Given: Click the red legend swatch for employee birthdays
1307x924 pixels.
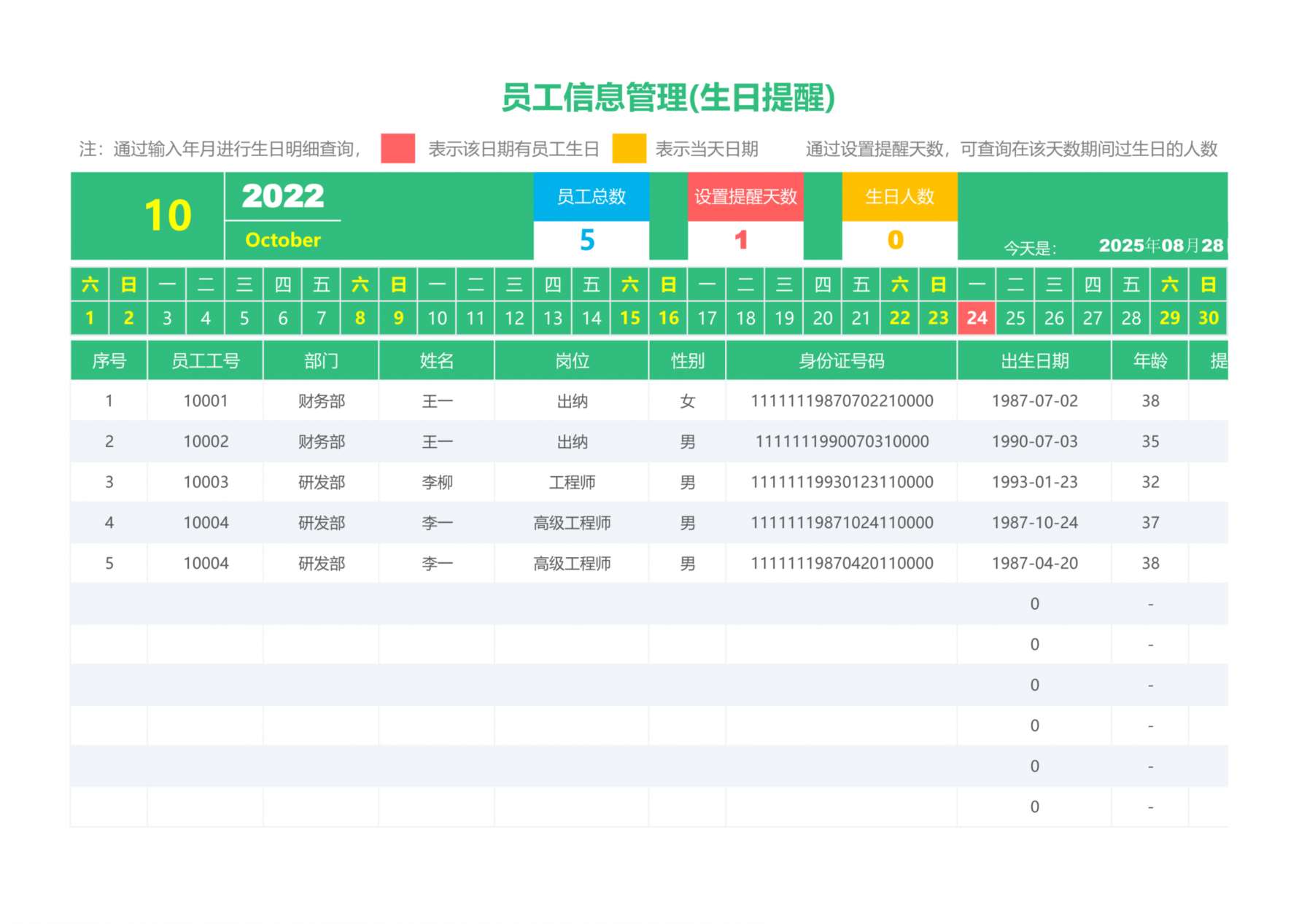Looking at the screenshot, I should pyautogui.click(x=398, y=149).
